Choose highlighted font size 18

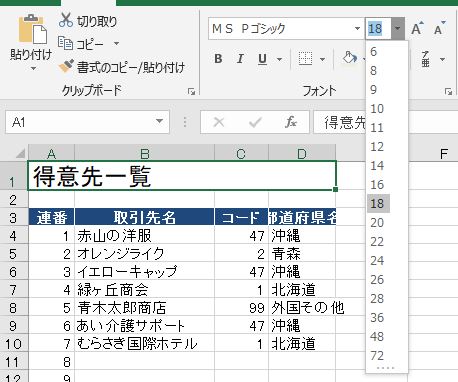click(x=379, y=204)
